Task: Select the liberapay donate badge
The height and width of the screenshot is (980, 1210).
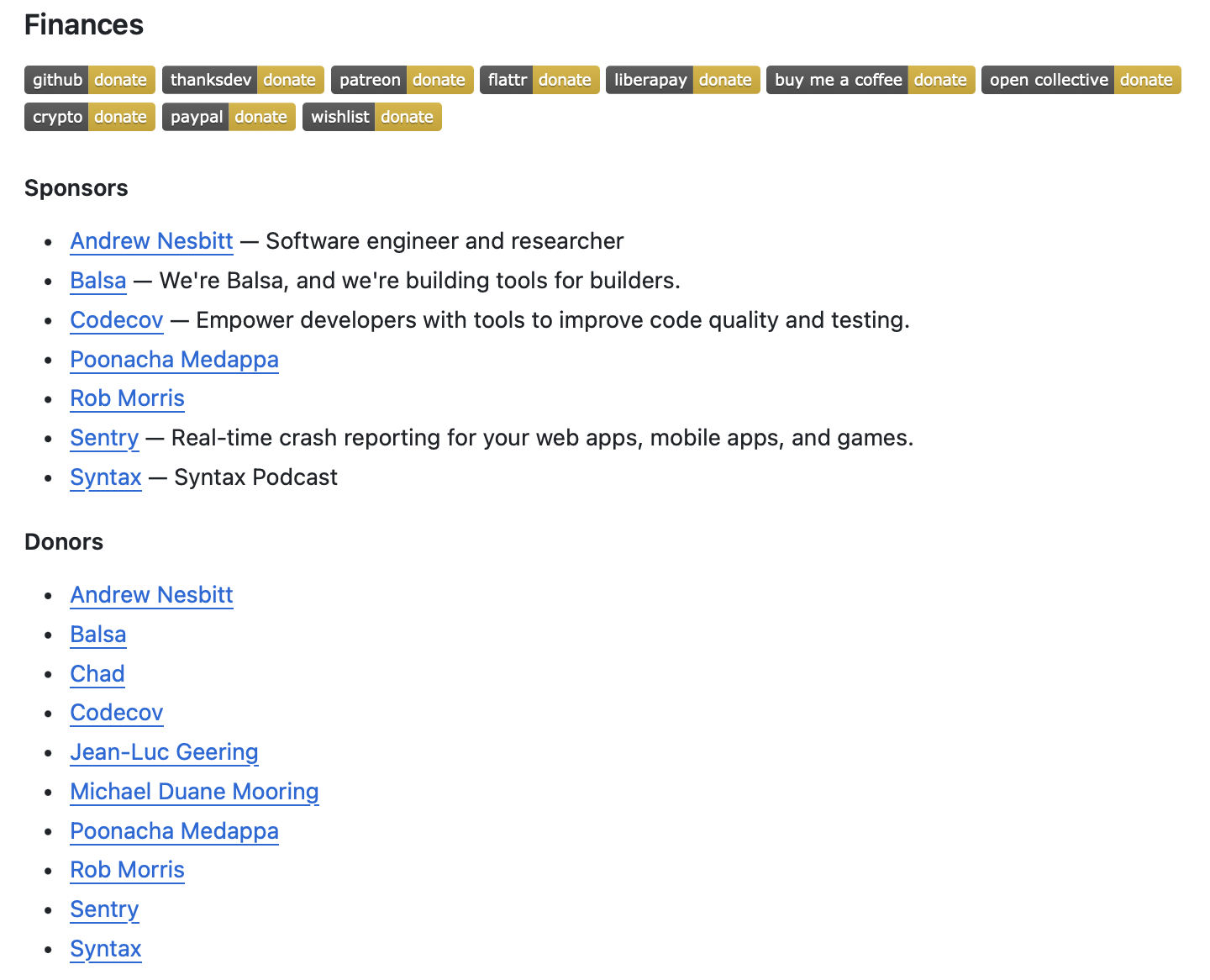Action: [x=683, y=80]
